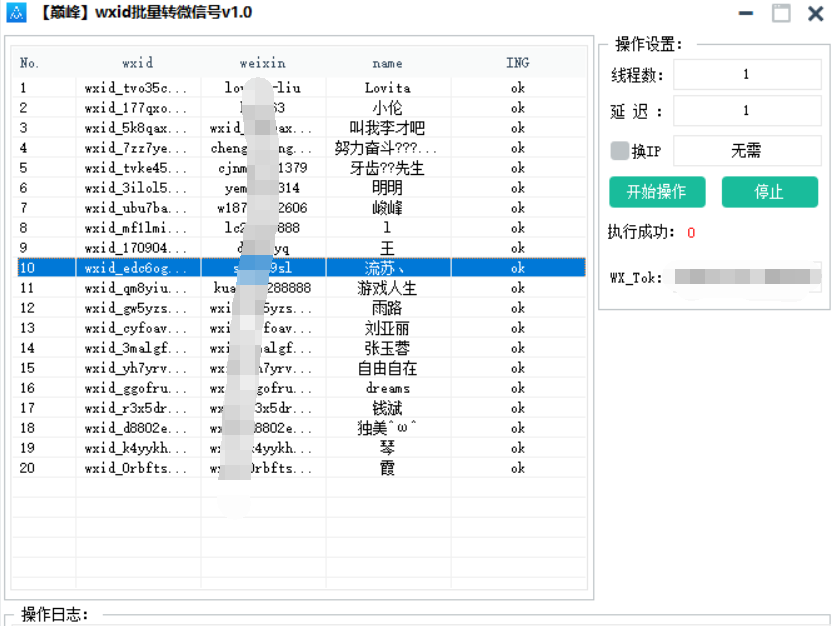The image size is (831, 626).
Task: Click the name column header
Action: 387,63
